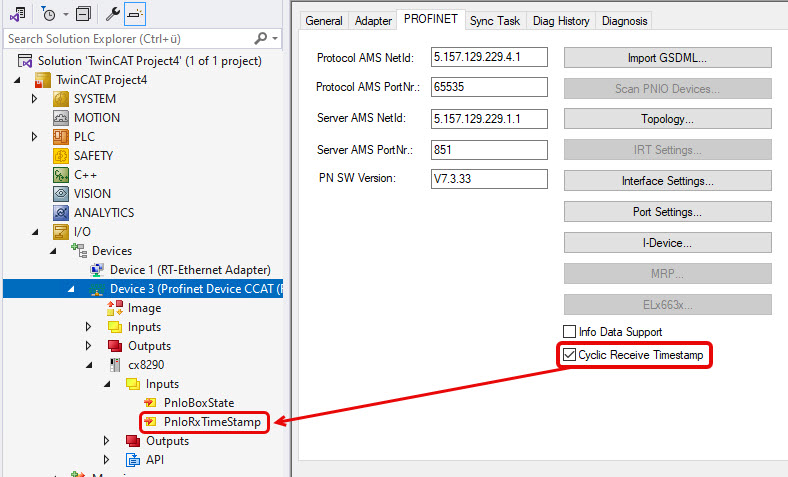788x477 pixels.
Task: Open the ANALYTICS node
Action: [x=103, y=213]
